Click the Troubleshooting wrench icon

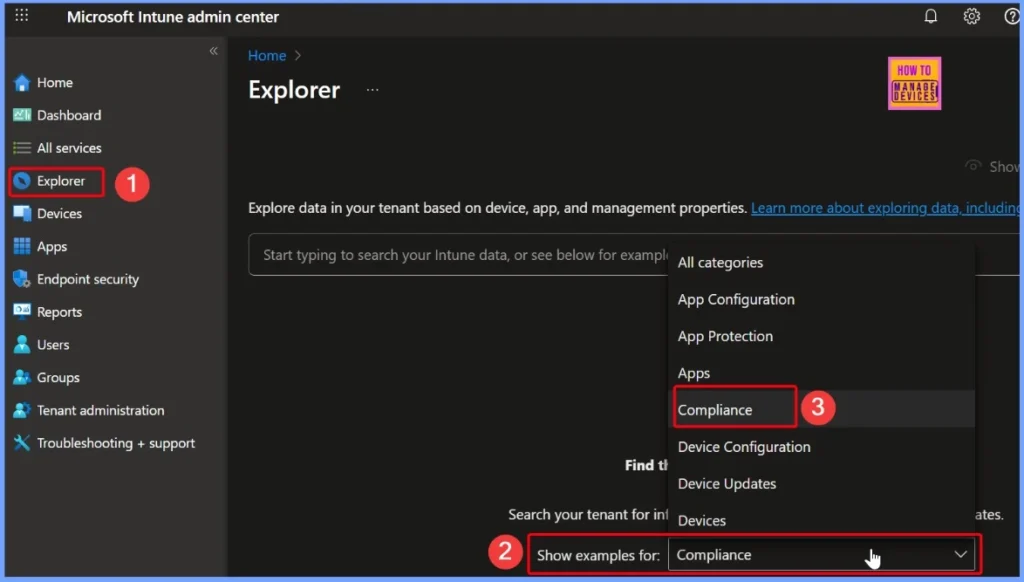[22, 443]
